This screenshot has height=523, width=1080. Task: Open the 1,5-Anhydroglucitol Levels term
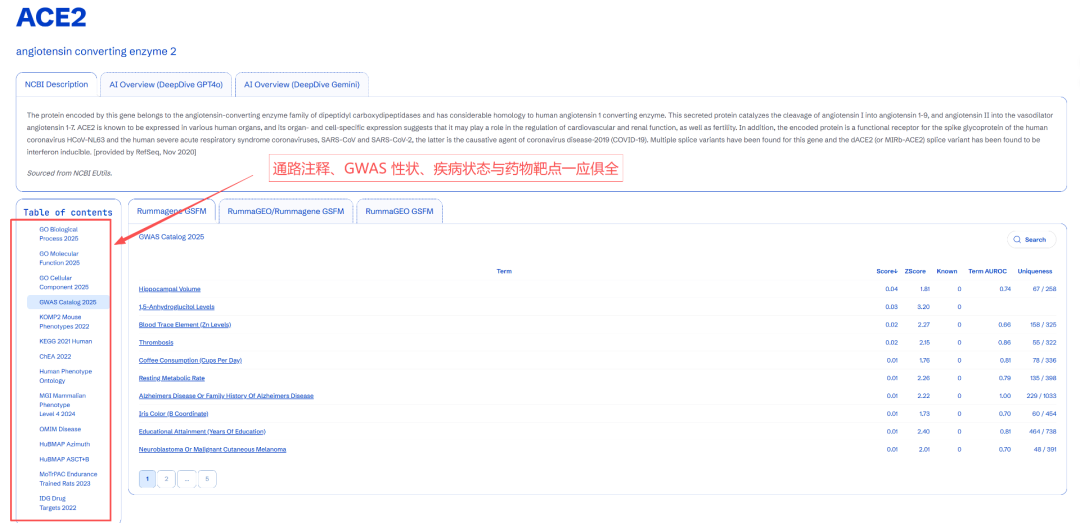(176, 307)
